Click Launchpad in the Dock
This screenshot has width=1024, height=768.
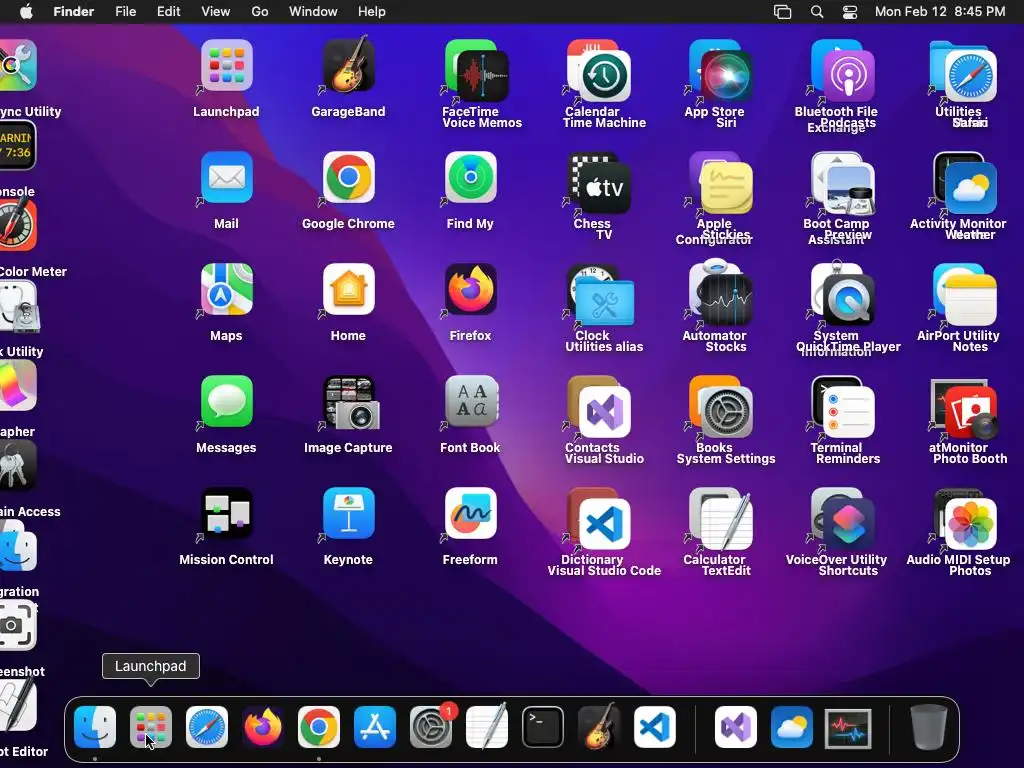pos(151,728)
